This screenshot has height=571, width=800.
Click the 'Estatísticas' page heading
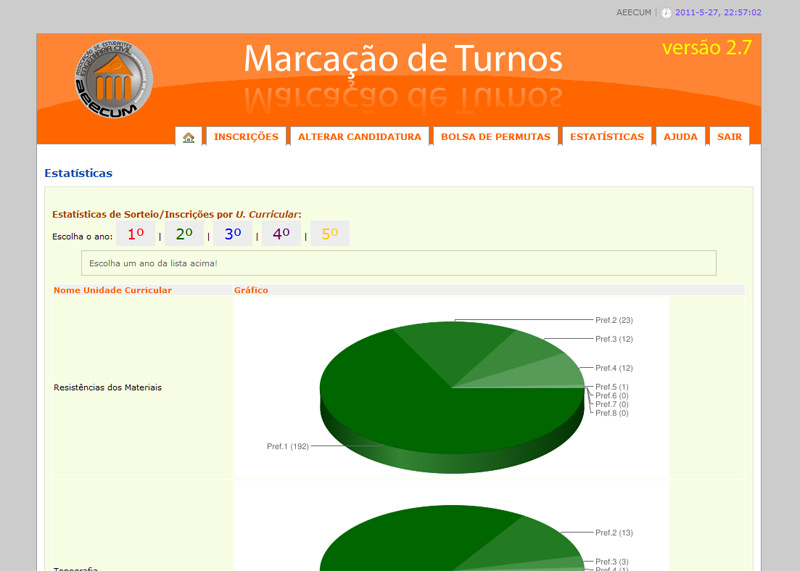(78, 173)
